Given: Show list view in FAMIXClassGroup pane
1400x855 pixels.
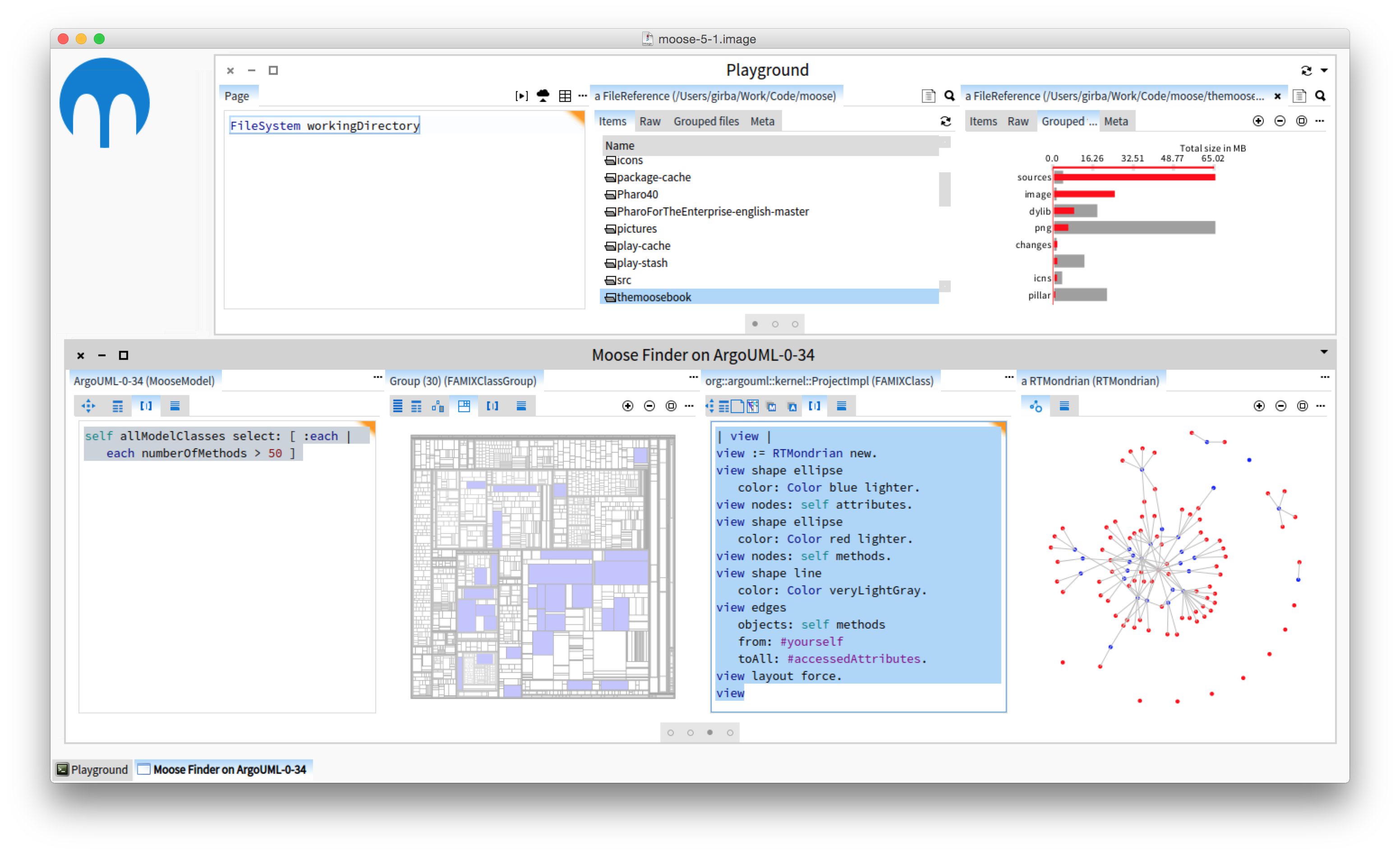Looking at the screenshot, I should pos(398,405).
